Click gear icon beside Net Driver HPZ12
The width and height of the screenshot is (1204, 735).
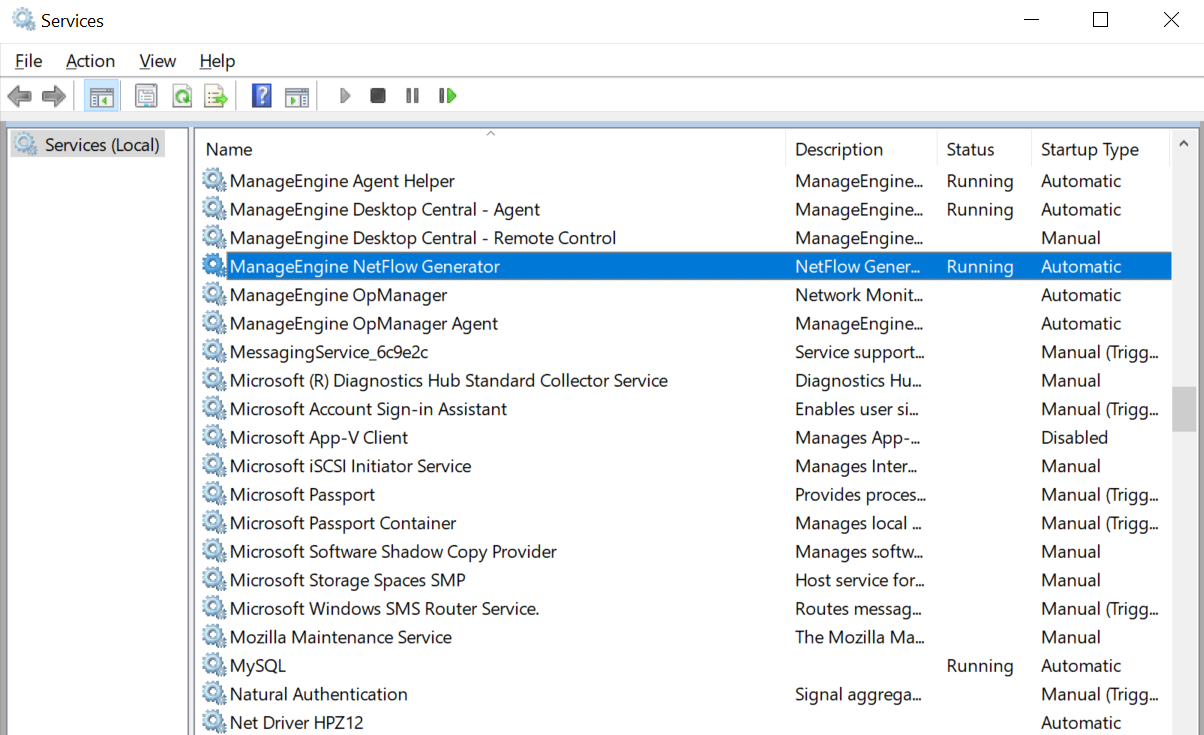click(214, 722)
